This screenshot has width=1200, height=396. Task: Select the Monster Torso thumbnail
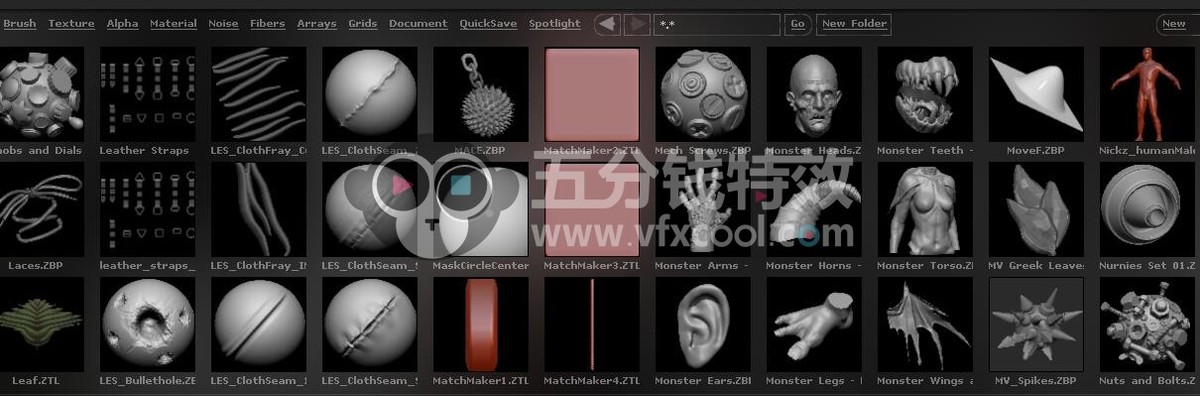(925, 210)
